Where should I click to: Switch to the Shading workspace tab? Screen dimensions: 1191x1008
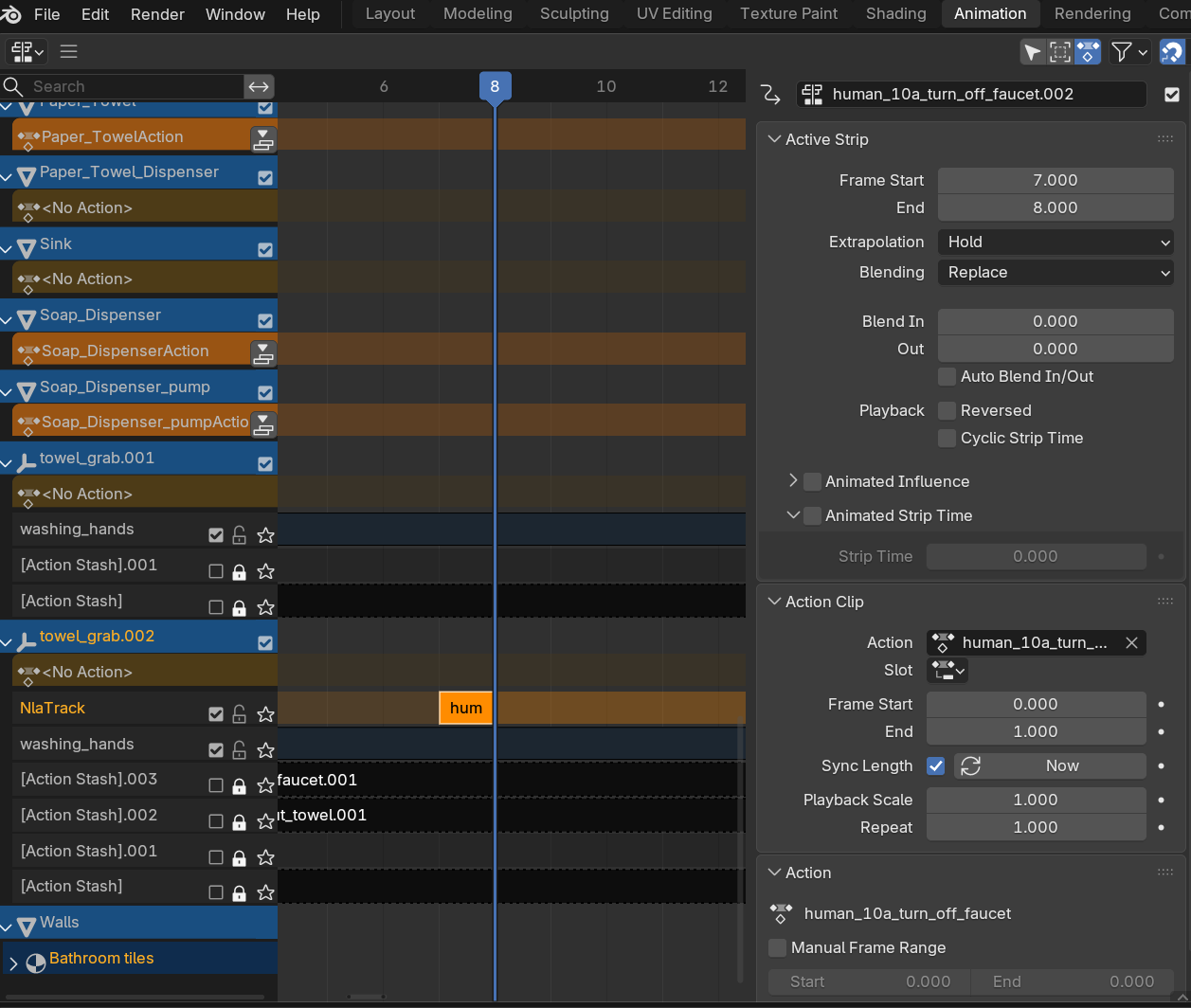[895, 13]
